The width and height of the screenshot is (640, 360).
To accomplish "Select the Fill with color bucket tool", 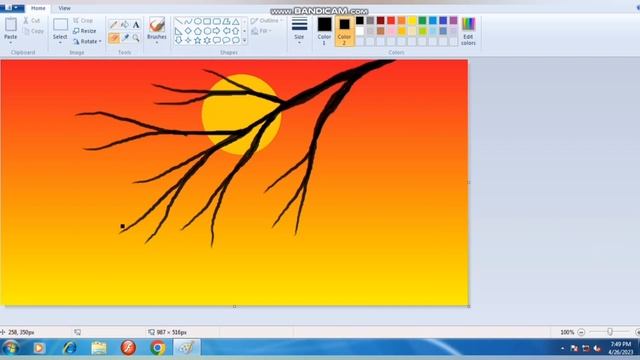I will coord(125,25).
